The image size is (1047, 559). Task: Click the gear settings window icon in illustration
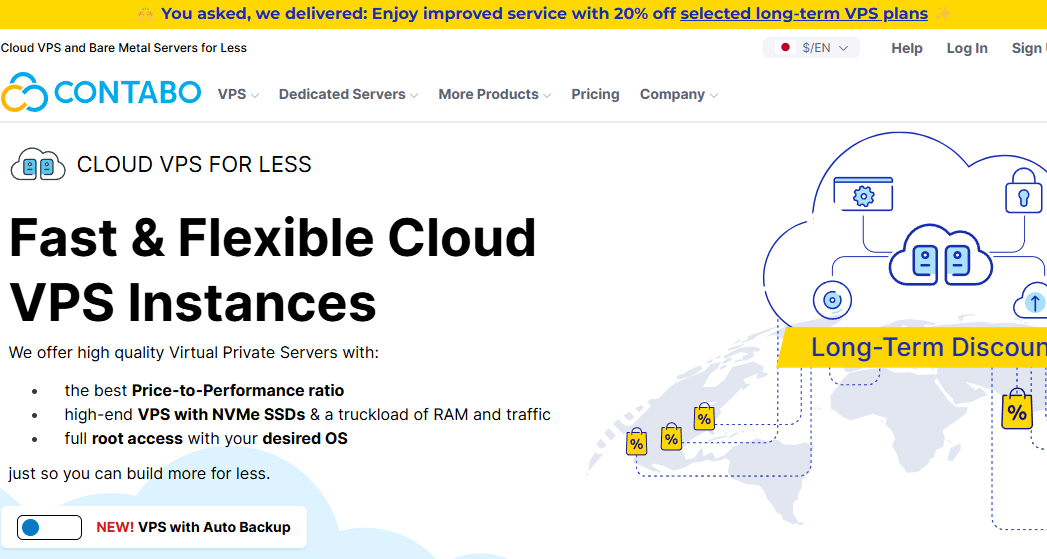tap(863, 194)
